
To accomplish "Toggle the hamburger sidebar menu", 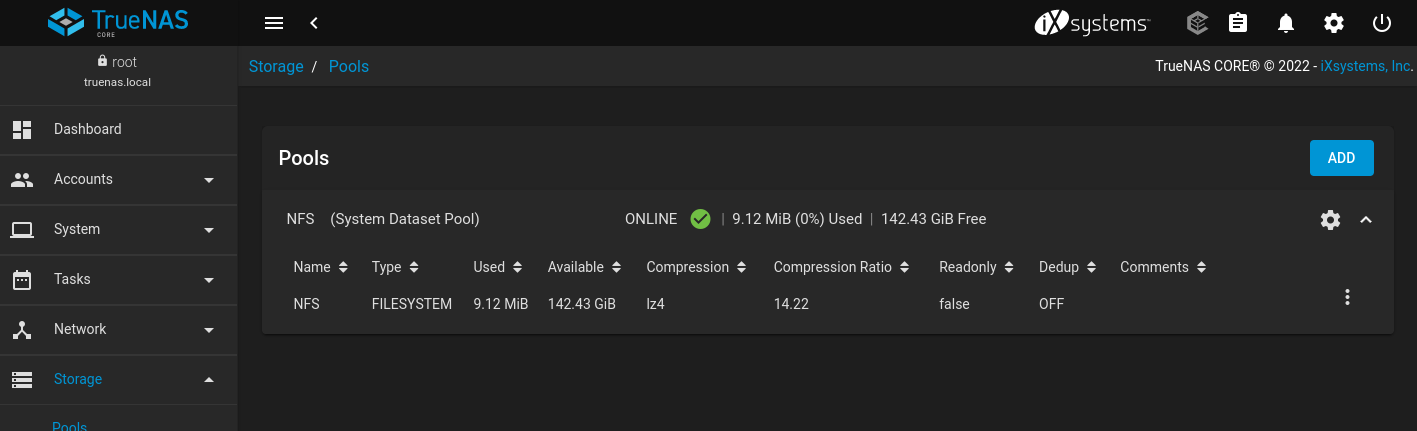I will click(274, 23).
